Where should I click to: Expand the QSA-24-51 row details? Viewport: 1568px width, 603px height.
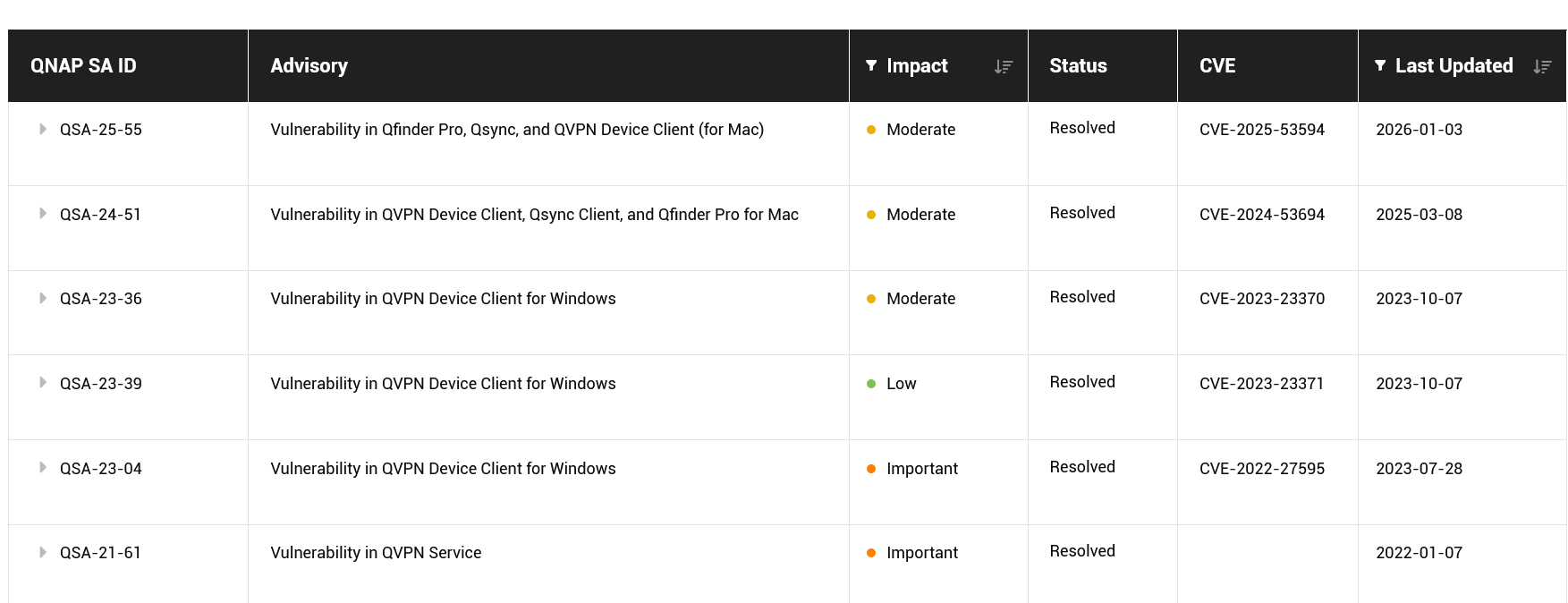(42, 214)
